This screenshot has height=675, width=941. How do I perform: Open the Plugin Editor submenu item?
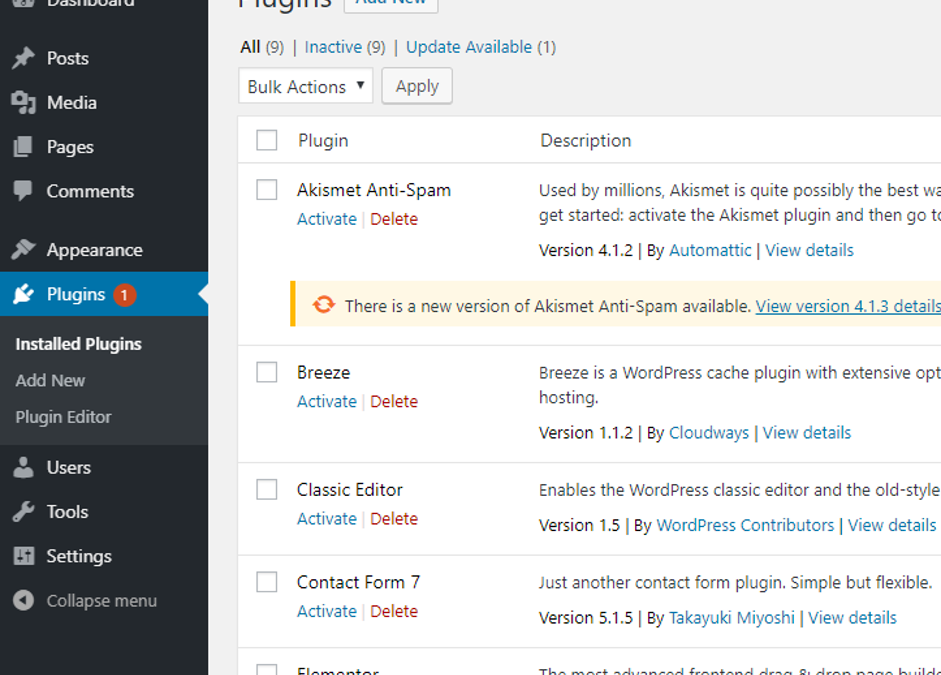click(64, 417)
